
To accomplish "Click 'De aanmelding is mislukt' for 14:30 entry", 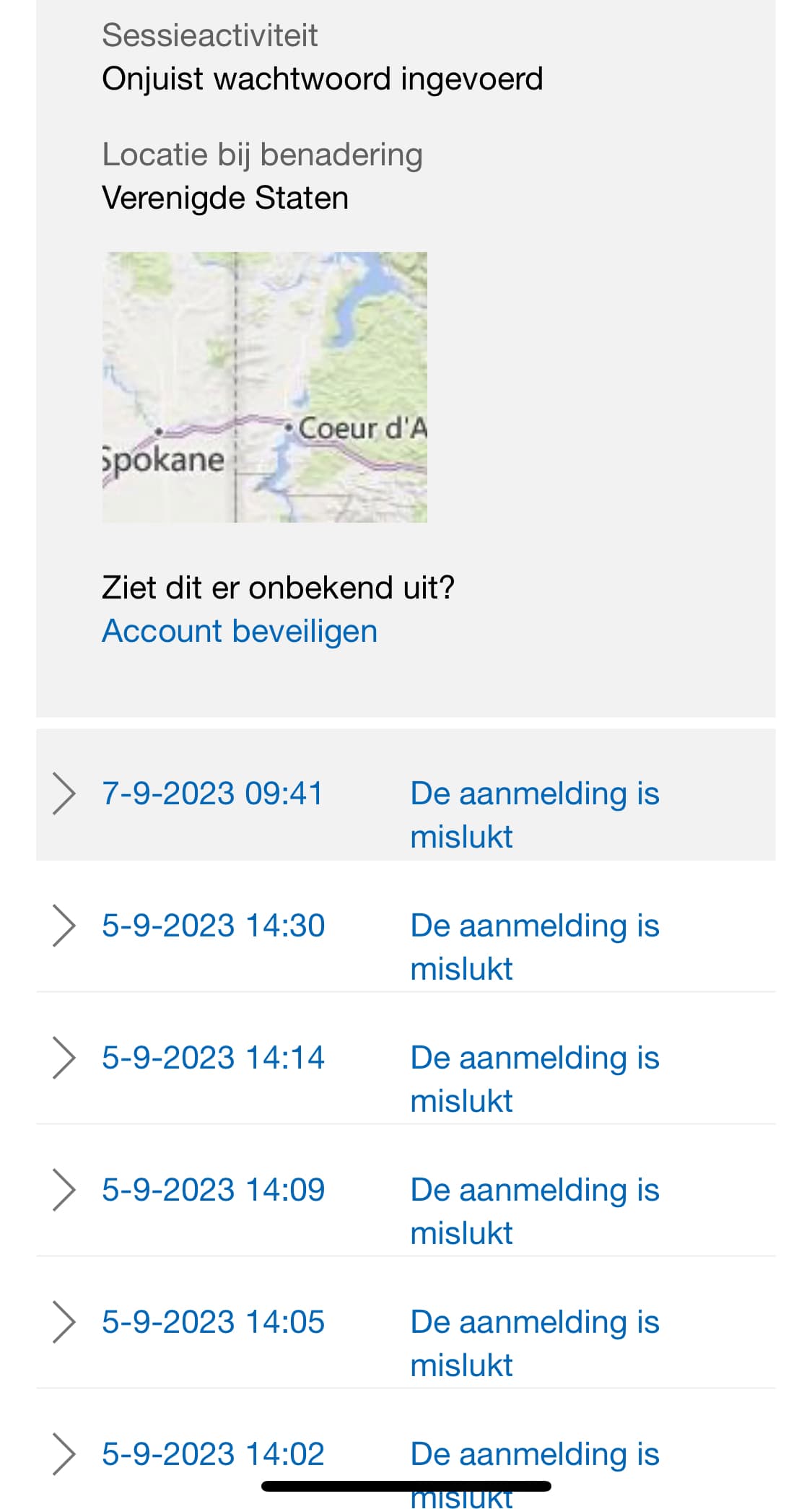I will [x=535, y=947].
